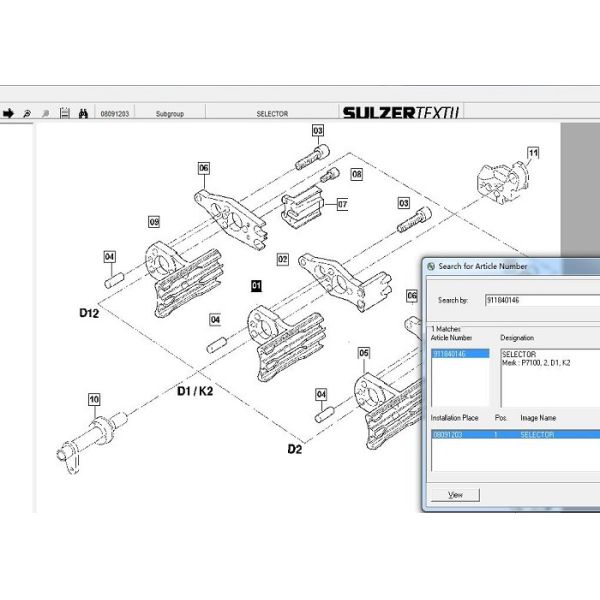The height and width of the screenshot is (600, 600).
Task: Click part callout 10 in diagram
Action: (94, 401)
